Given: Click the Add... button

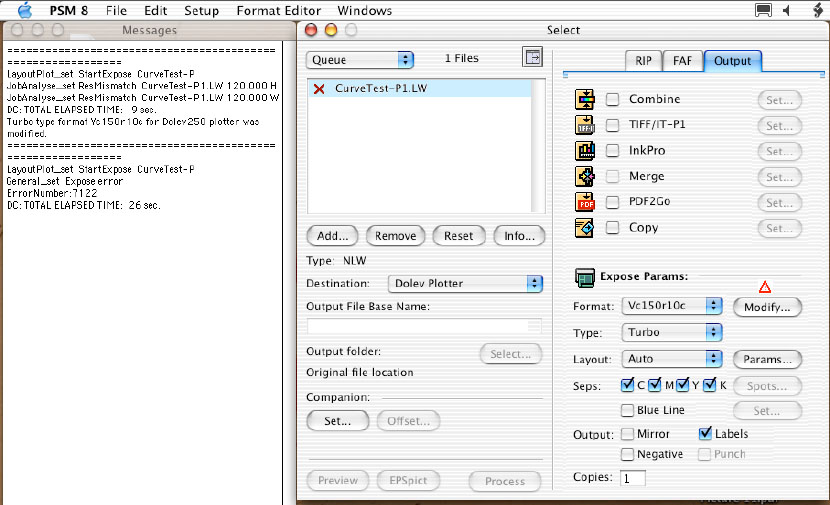Looking at the screenshot, I should [332, 236].
